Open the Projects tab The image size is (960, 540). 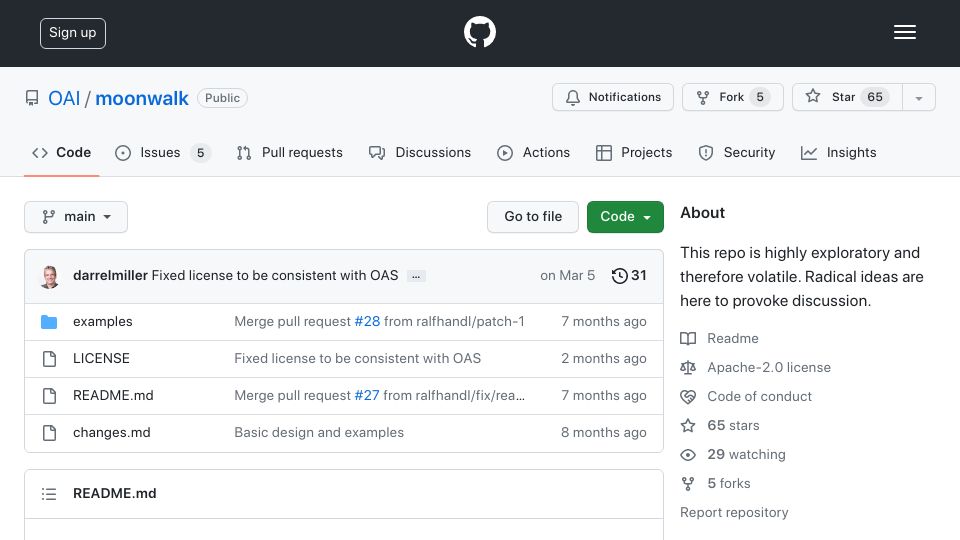634,152
